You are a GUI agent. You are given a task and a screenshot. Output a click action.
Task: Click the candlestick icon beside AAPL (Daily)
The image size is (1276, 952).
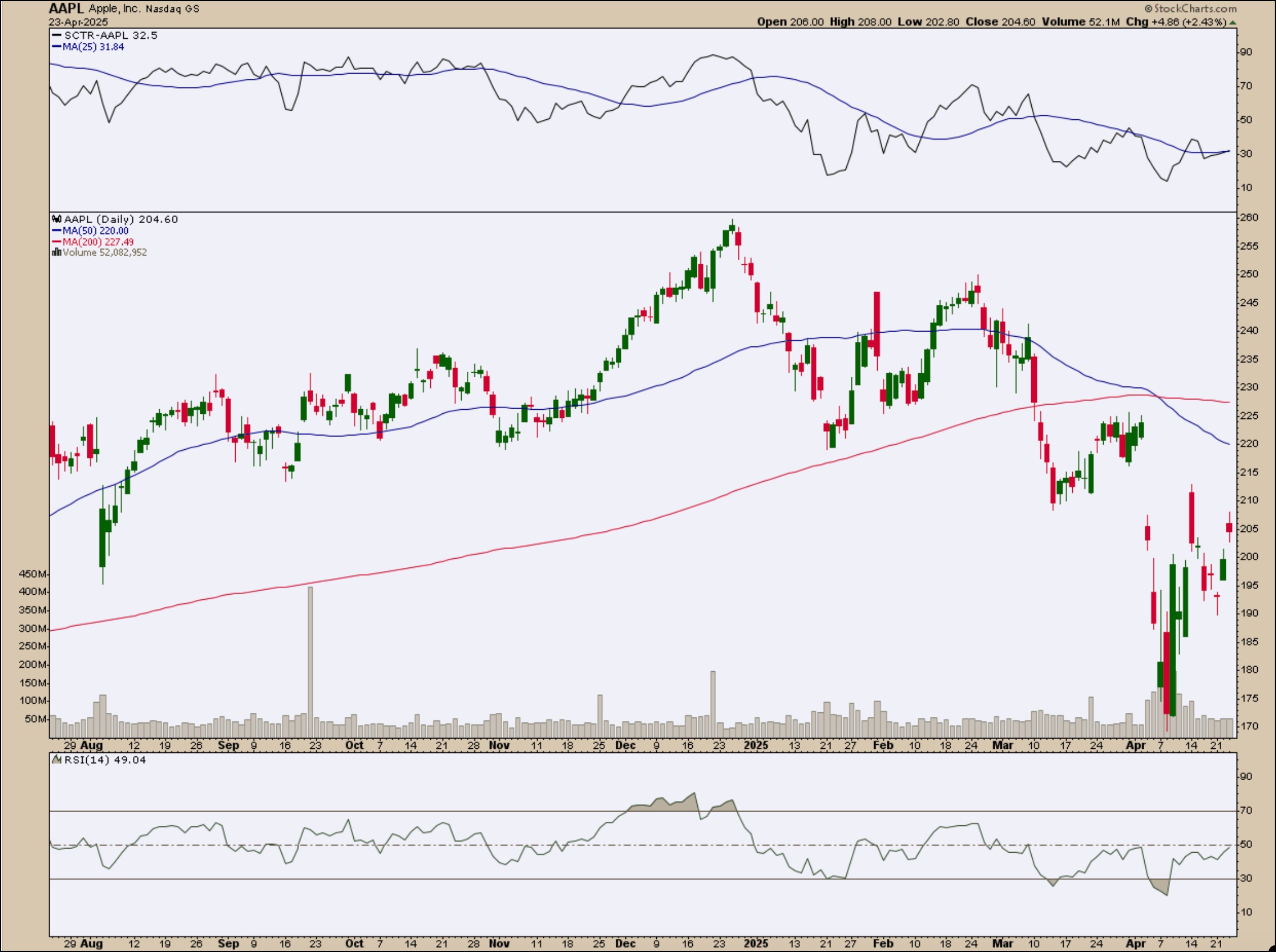coord(56,219)
